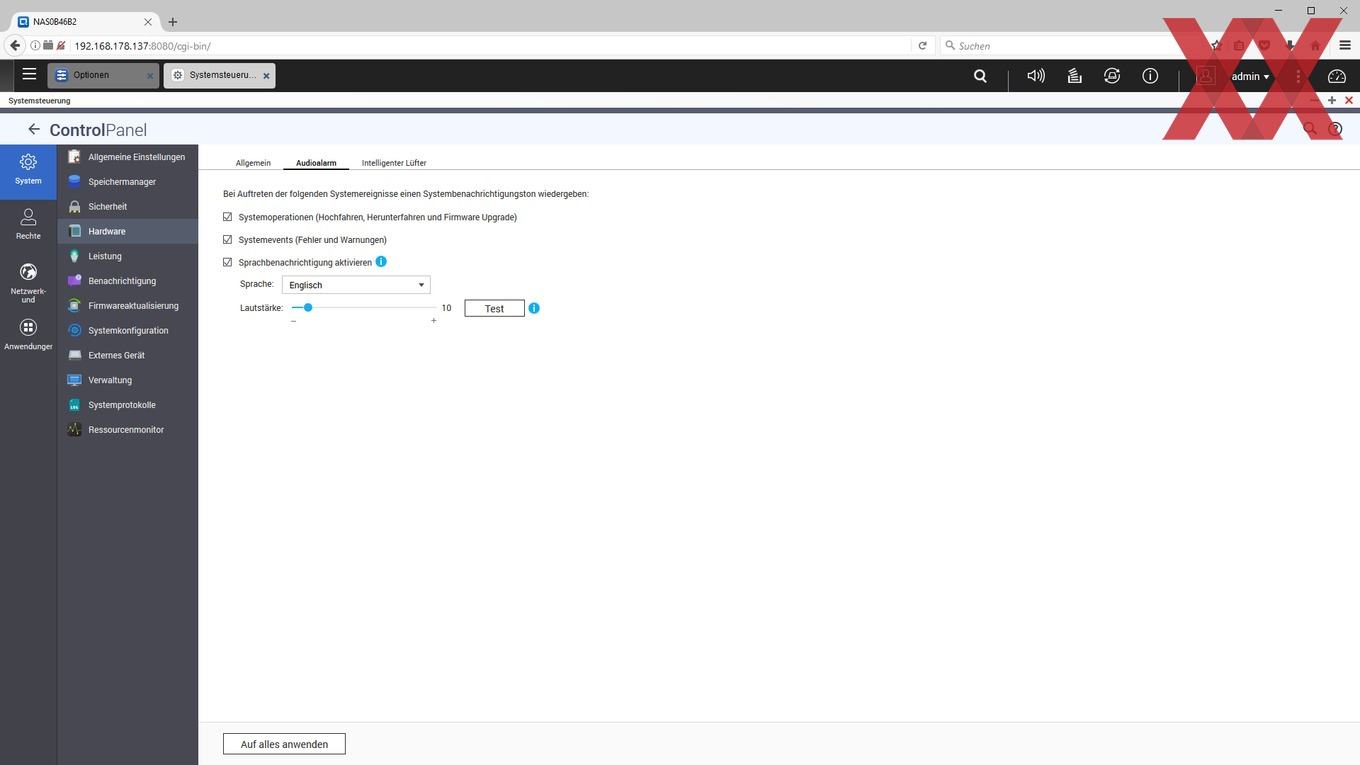The width and height of the screenshot is (1360, 765).
Task: Click the minus sign under the volume slider
Action: (x=293, y=321)
